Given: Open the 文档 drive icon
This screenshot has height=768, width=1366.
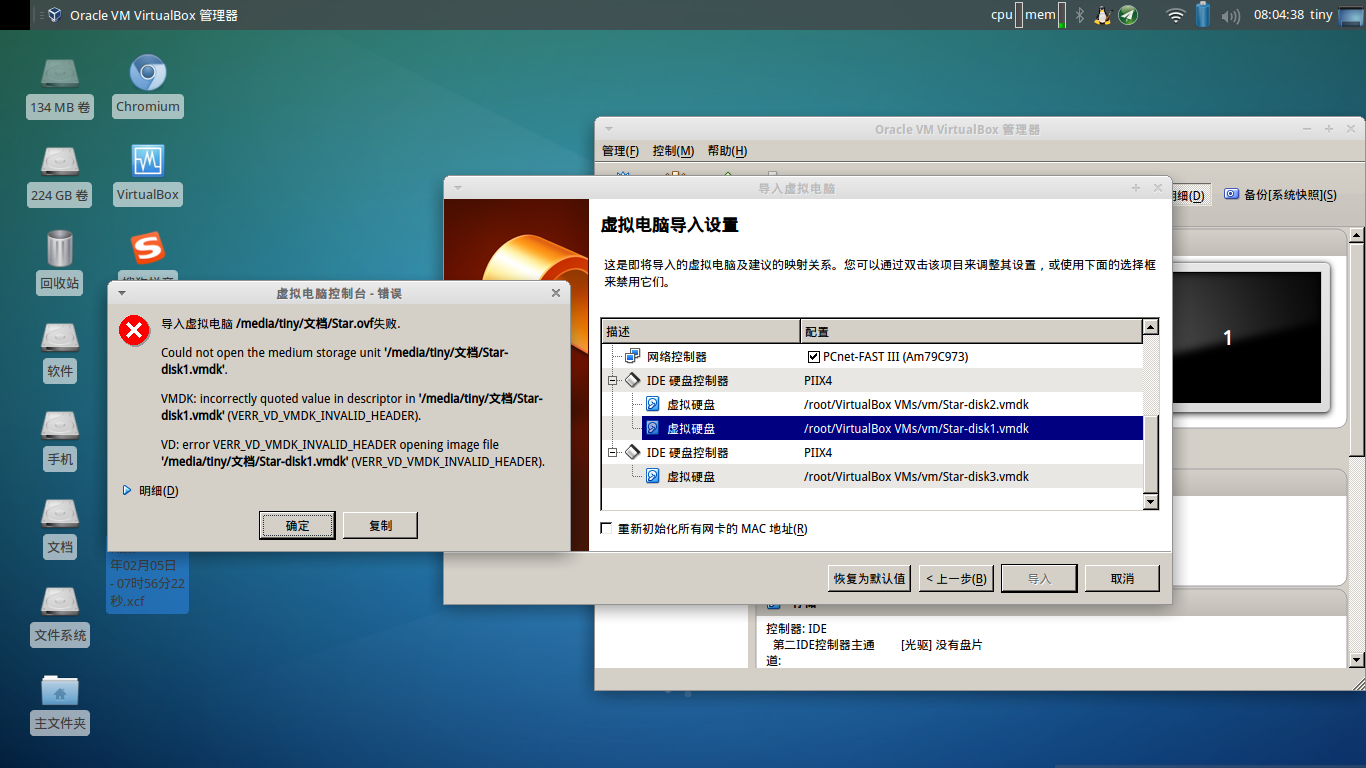Looking at the screenshot, I should coord(60,512).
